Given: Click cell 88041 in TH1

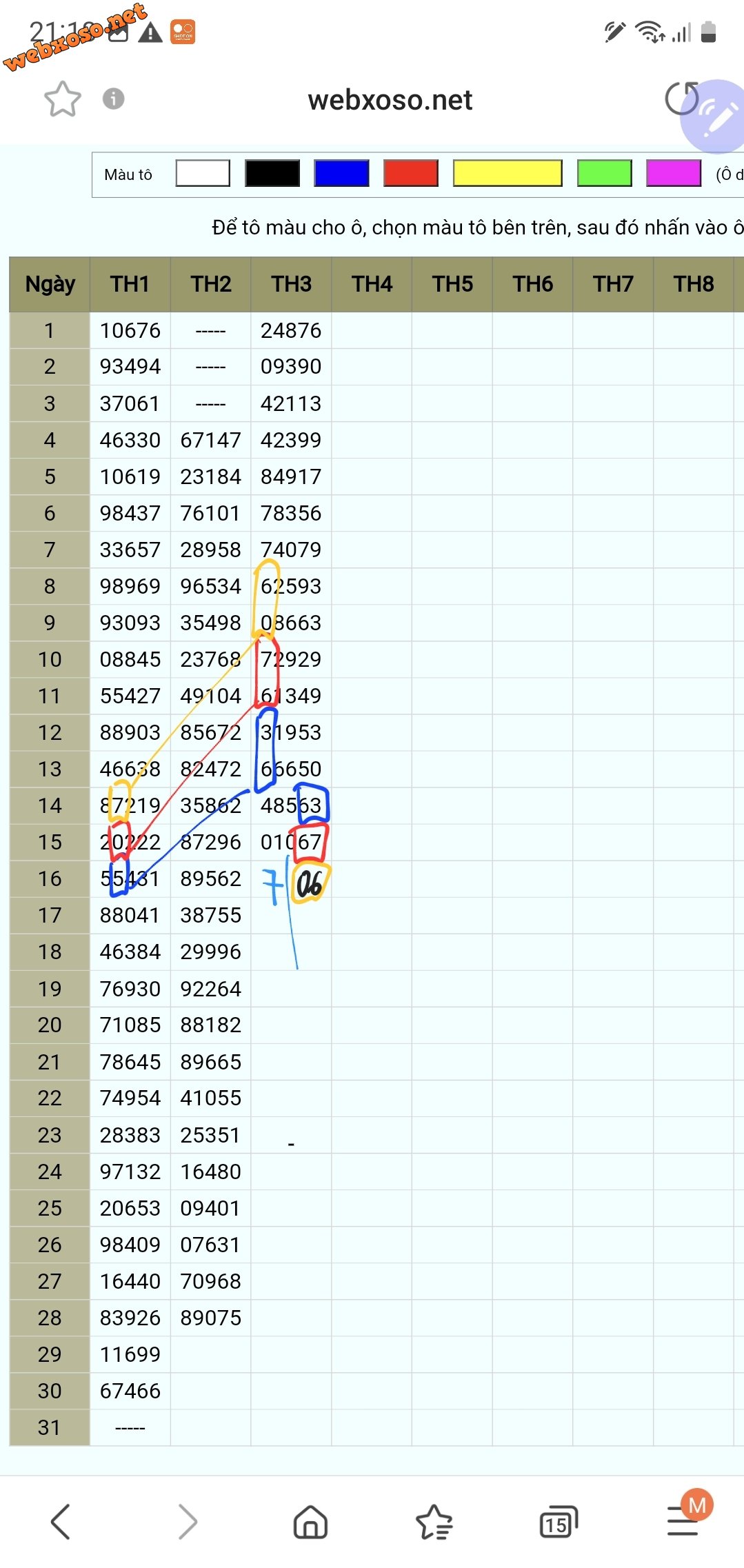Looking at the screenshot, I should click(x=130, y=915).
